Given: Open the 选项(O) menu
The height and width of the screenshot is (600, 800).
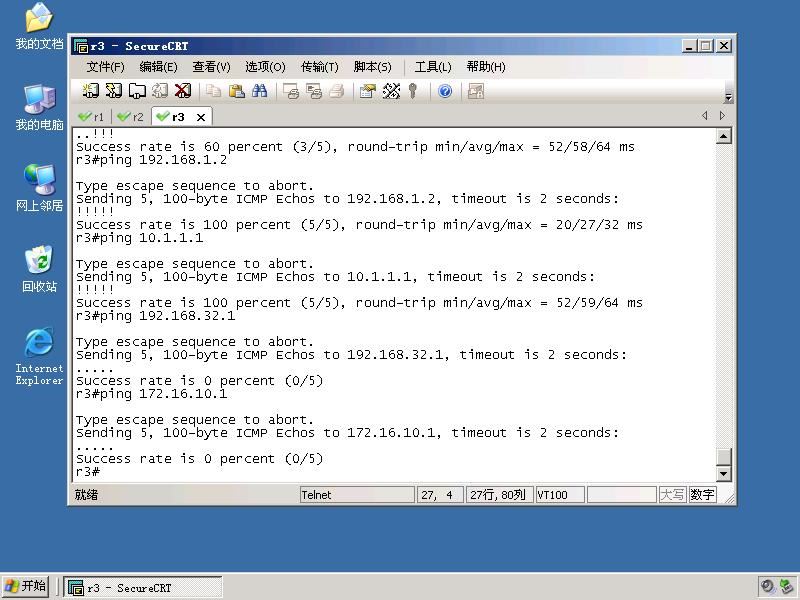Looking at the screenshot, I should [265, 67].
